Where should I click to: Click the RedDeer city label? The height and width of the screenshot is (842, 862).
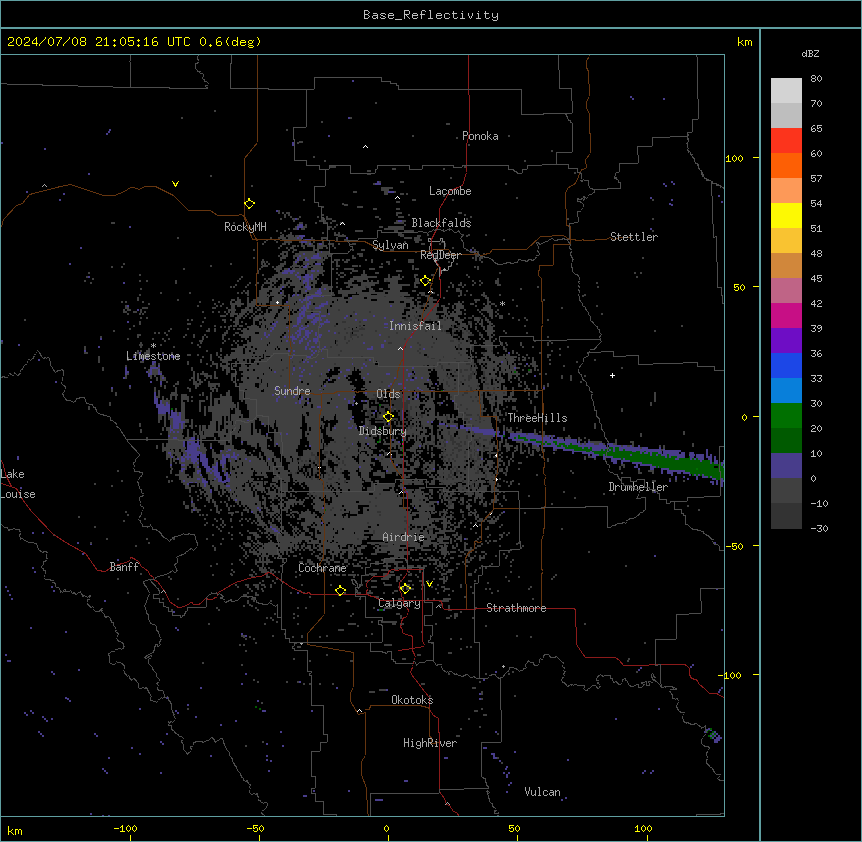point(440,255)
